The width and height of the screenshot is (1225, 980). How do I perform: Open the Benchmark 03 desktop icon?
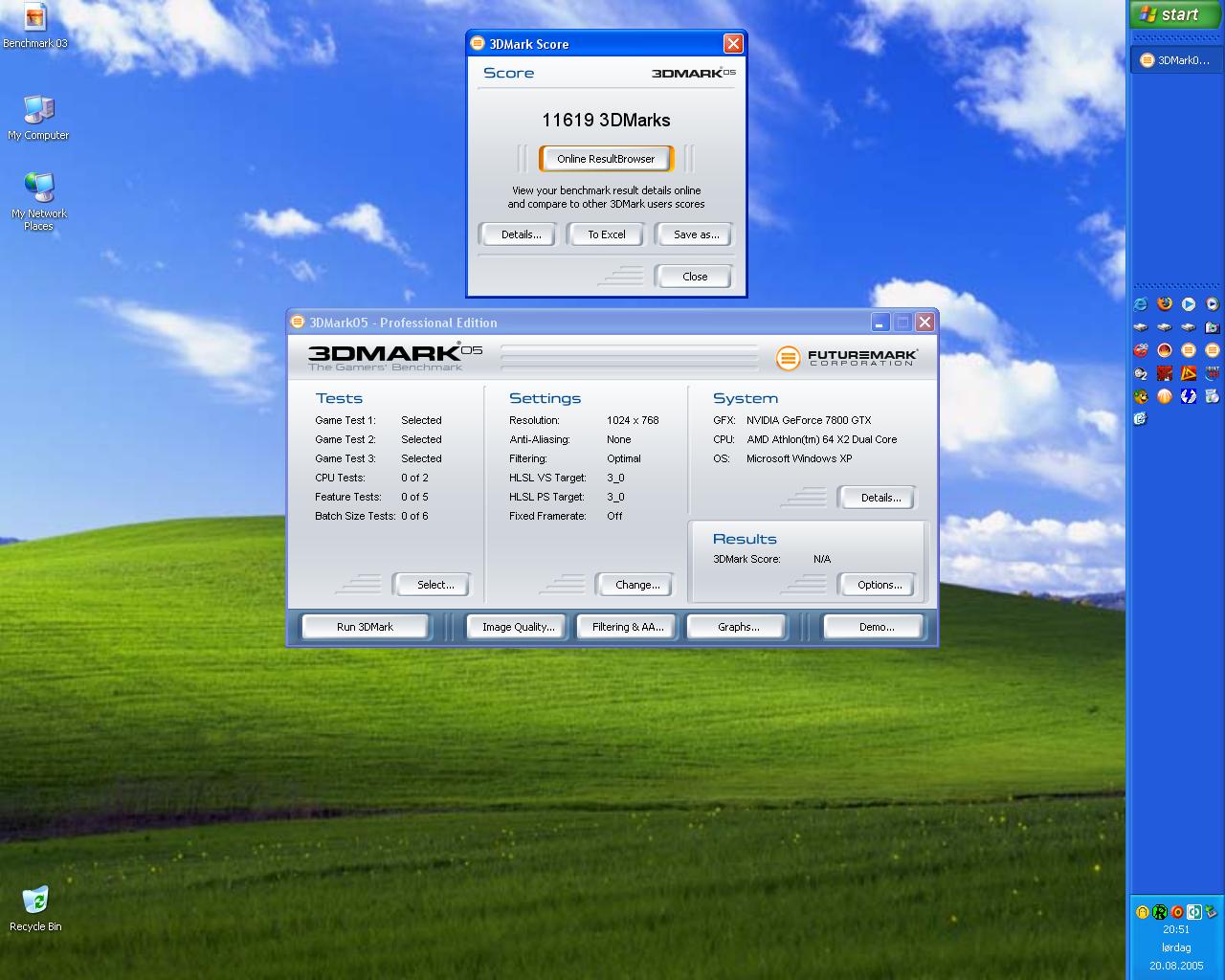click(x=34, y=27)
